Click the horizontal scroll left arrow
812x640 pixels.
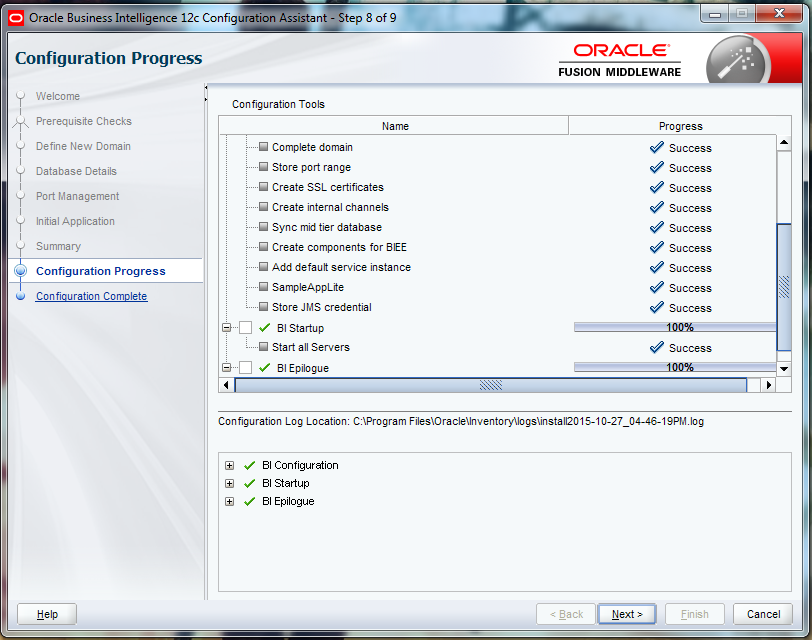pos(226,385)
